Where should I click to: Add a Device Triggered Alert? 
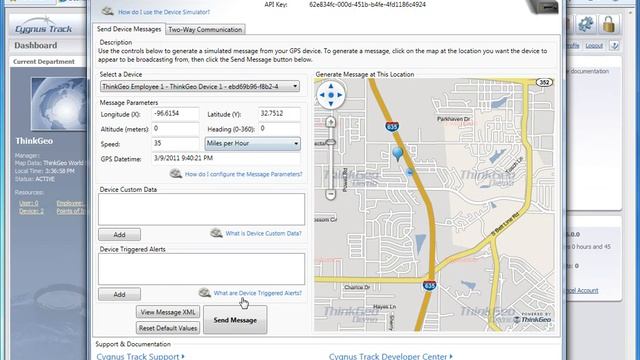tap(119, 294)
